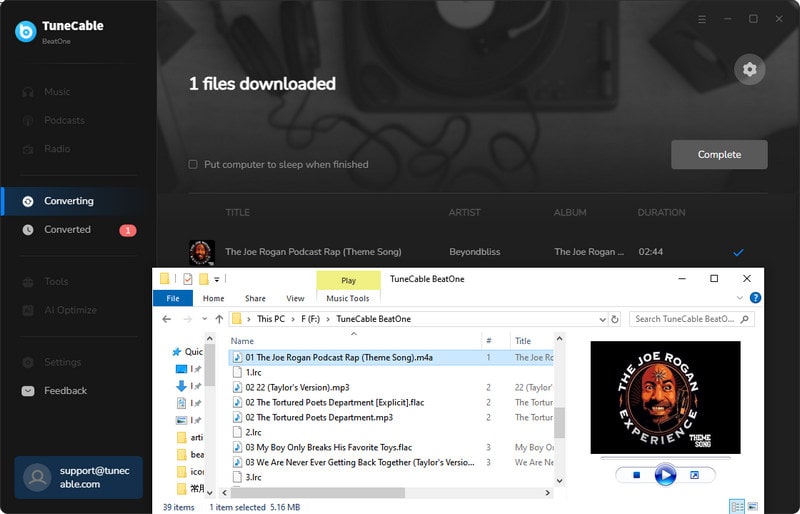800x514 pixels.
Task: Expand the Explorer ribbon chevron
Action: click(740, 298)
